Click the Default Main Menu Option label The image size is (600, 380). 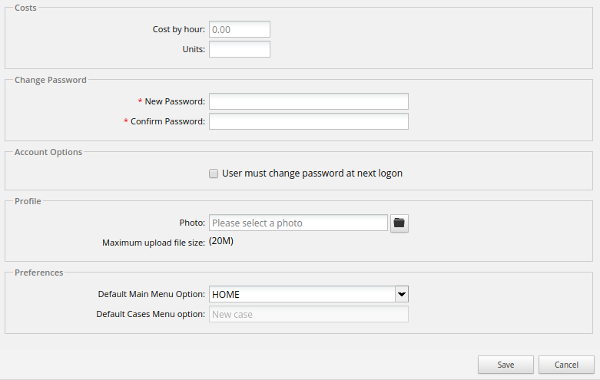point(152,294)
